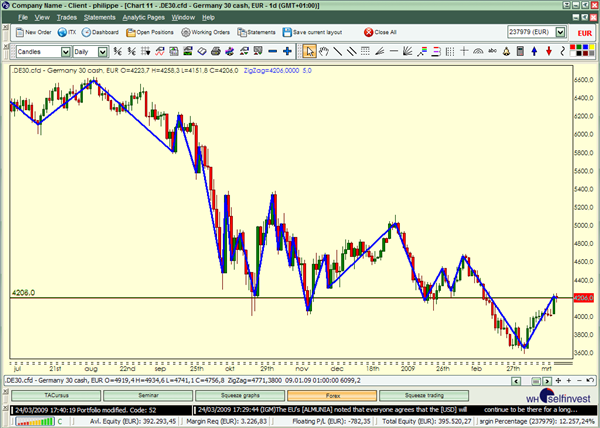Click the red Close All button
Screen dimensions: 600x428
click(x=380, y=32)
